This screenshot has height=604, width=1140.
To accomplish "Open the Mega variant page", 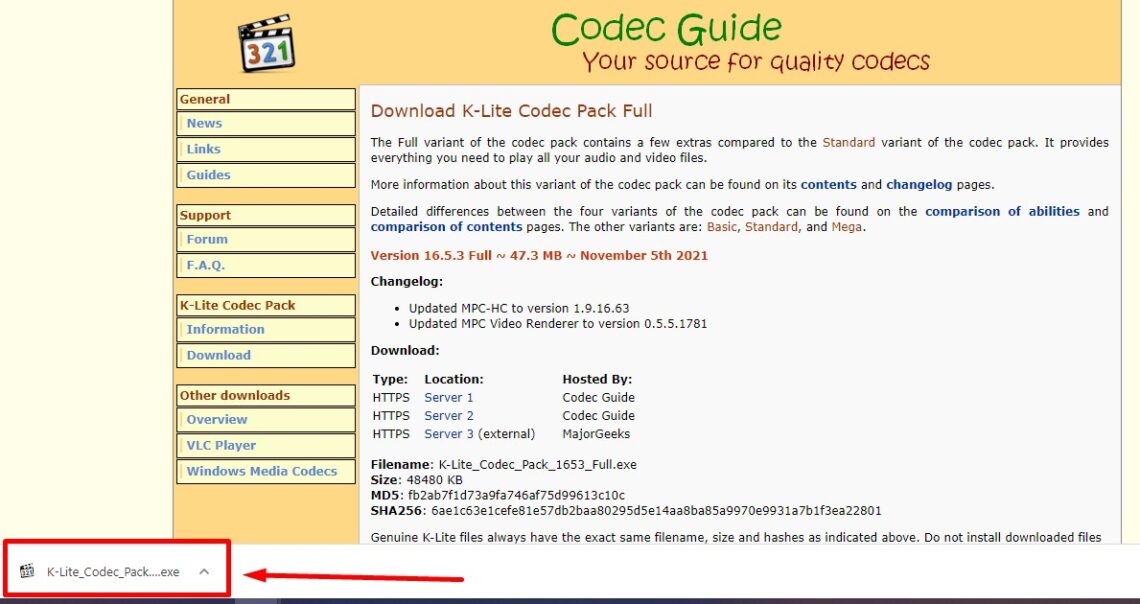I will click(846, 227).
